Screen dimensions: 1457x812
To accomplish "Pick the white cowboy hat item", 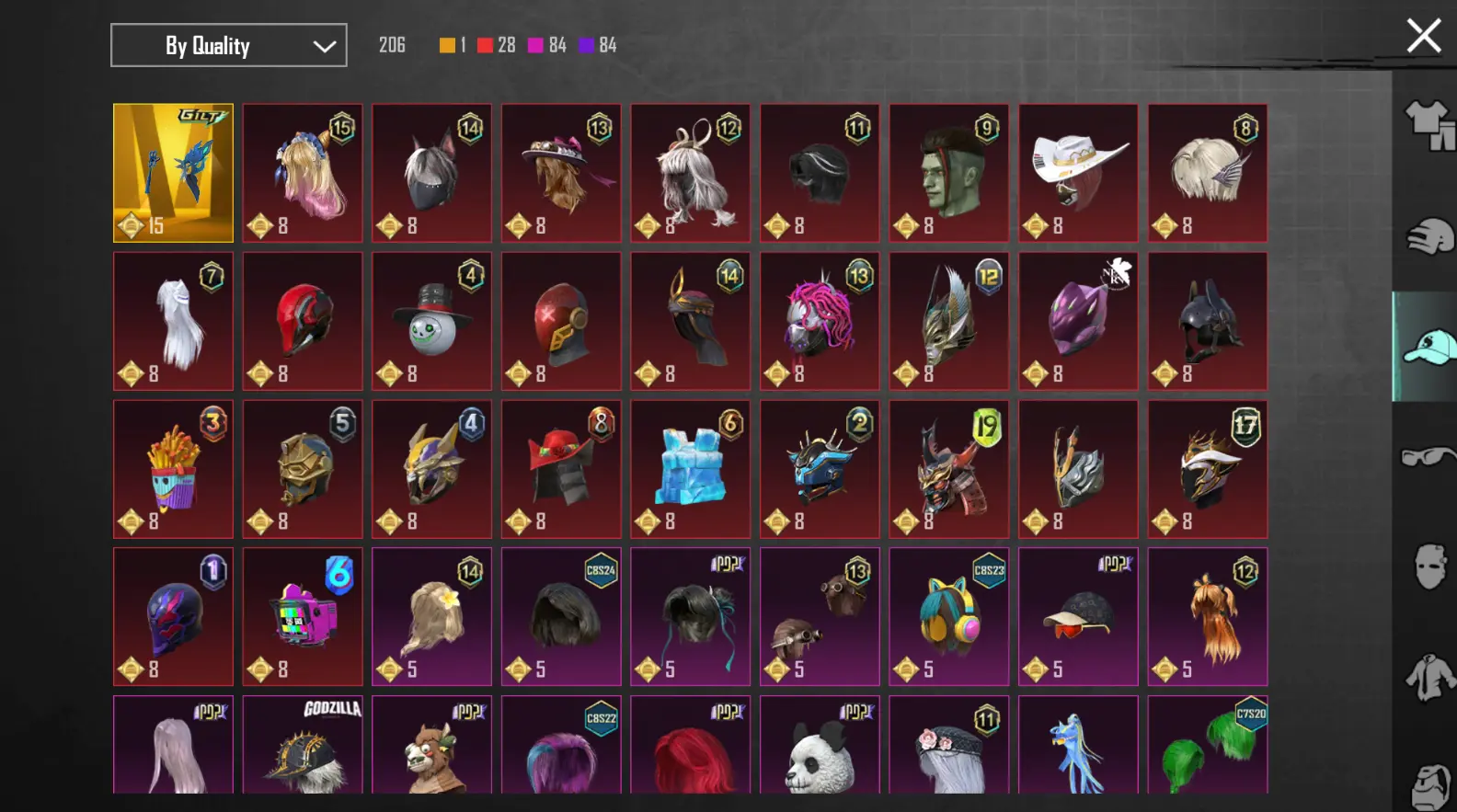I will click(x=1078, y=173).
